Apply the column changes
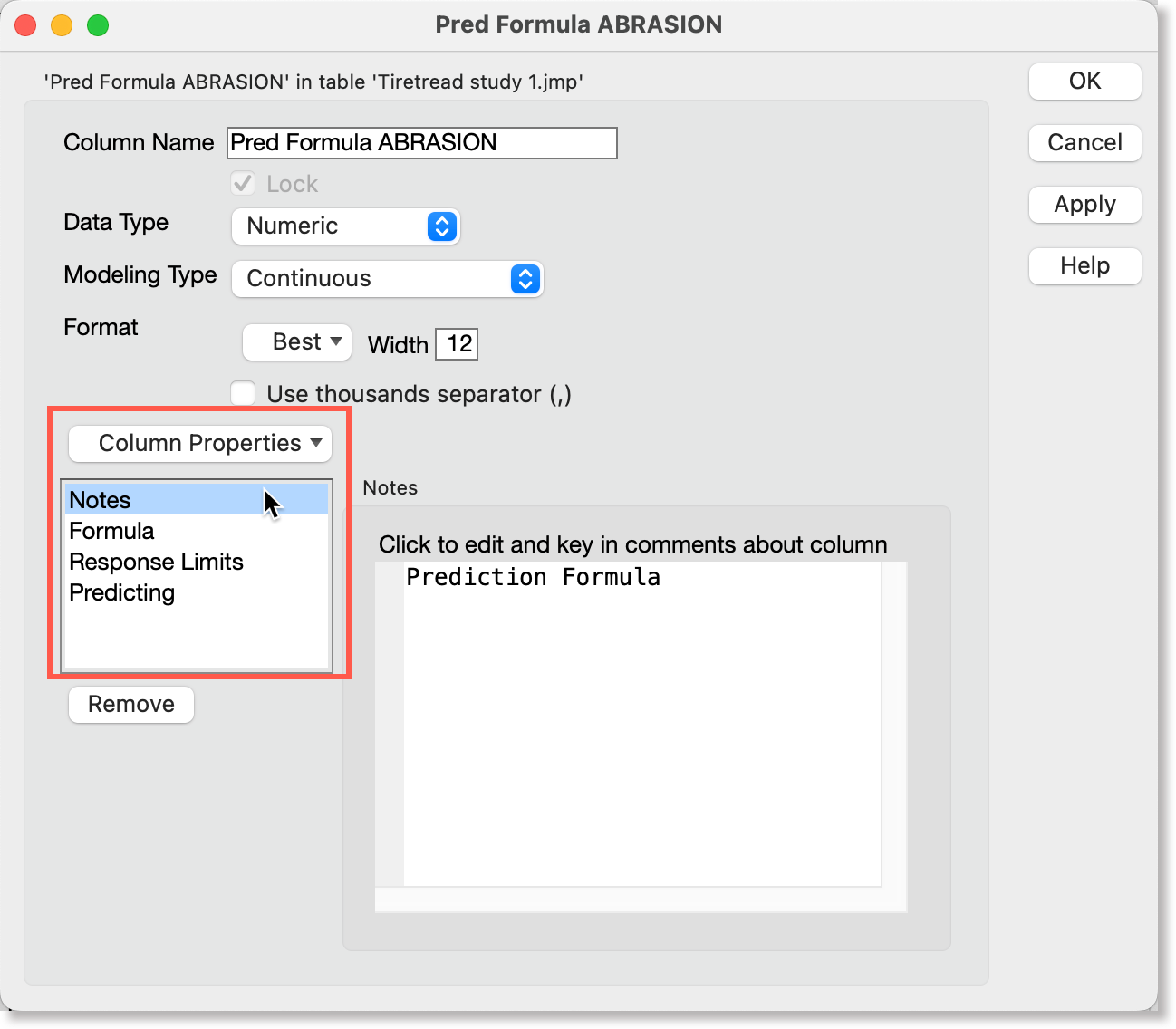Viewport: 1176px width, 1029px height. click(1084, 205)
